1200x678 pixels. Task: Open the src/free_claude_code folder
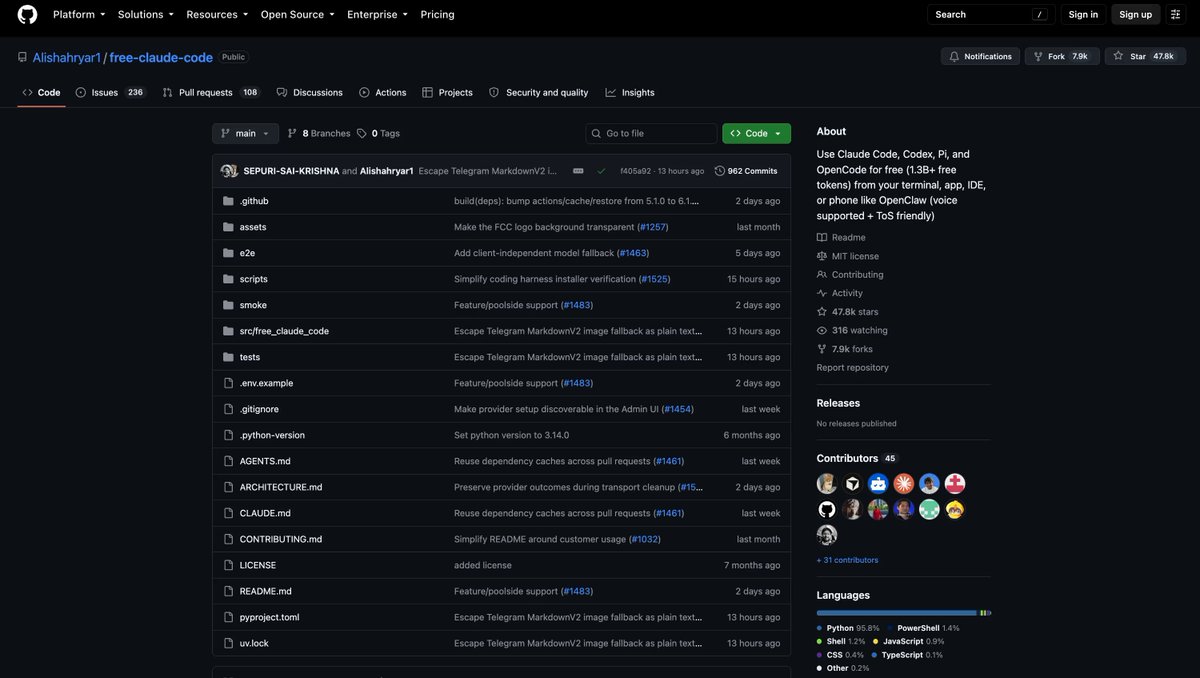[284, 331]
